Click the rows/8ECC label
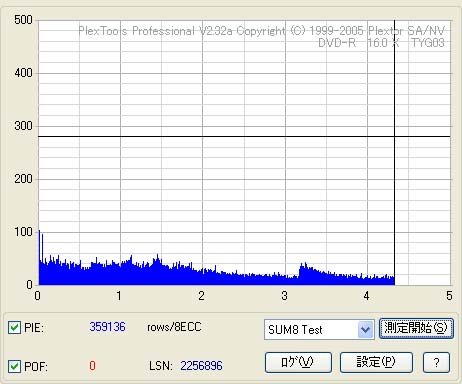This screenshot has width=462, height=384. coord(174,327)
